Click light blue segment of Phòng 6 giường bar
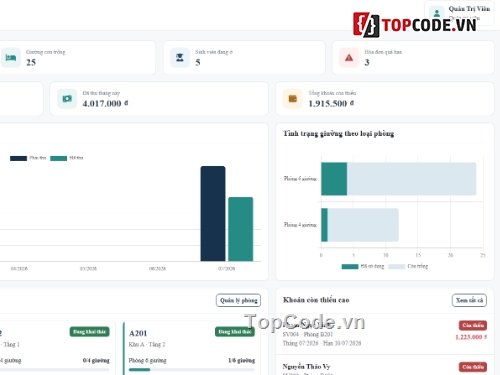 click(412, 179)
